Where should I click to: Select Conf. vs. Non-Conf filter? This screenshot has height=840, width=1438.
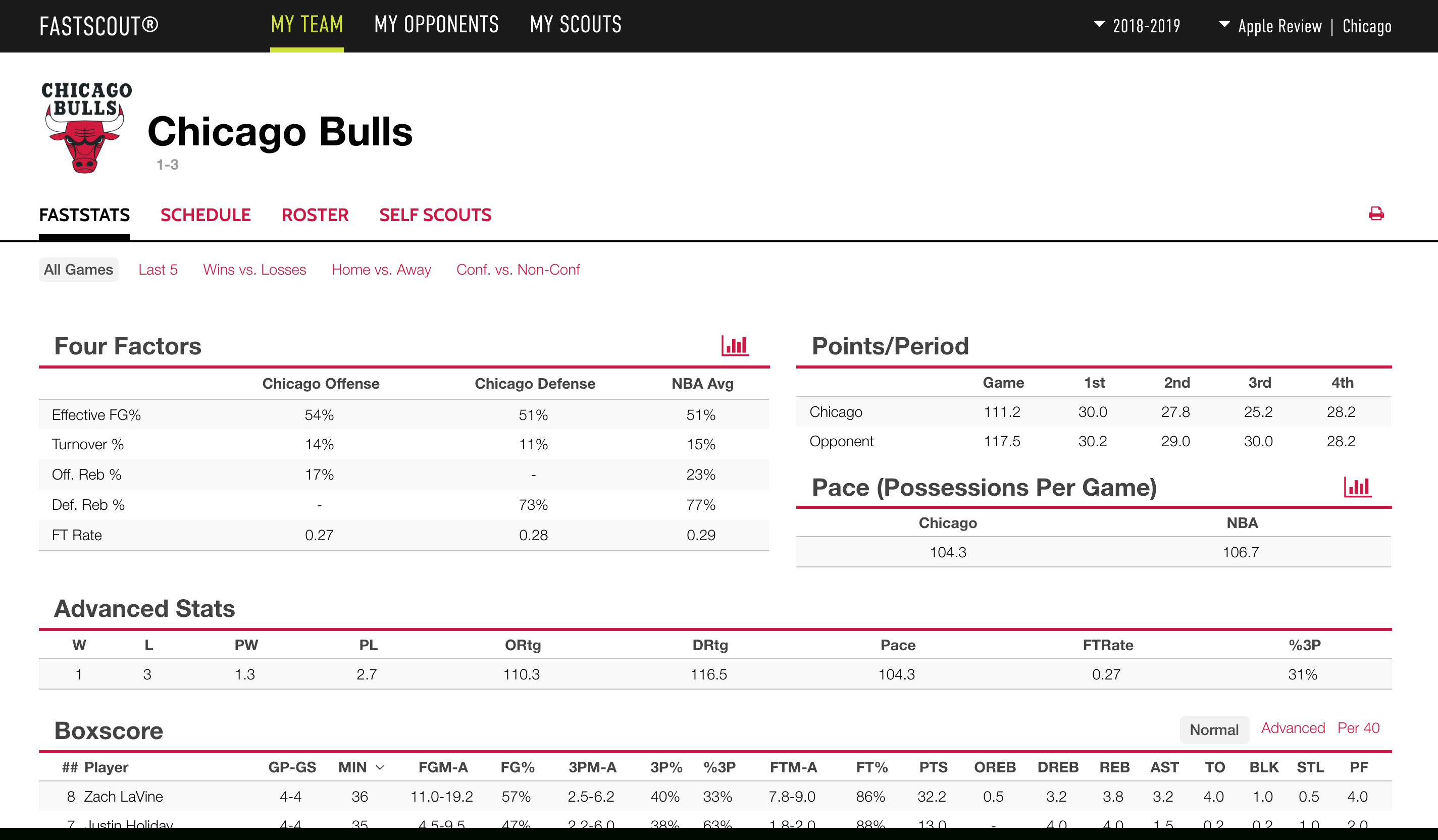pos(518,268)
